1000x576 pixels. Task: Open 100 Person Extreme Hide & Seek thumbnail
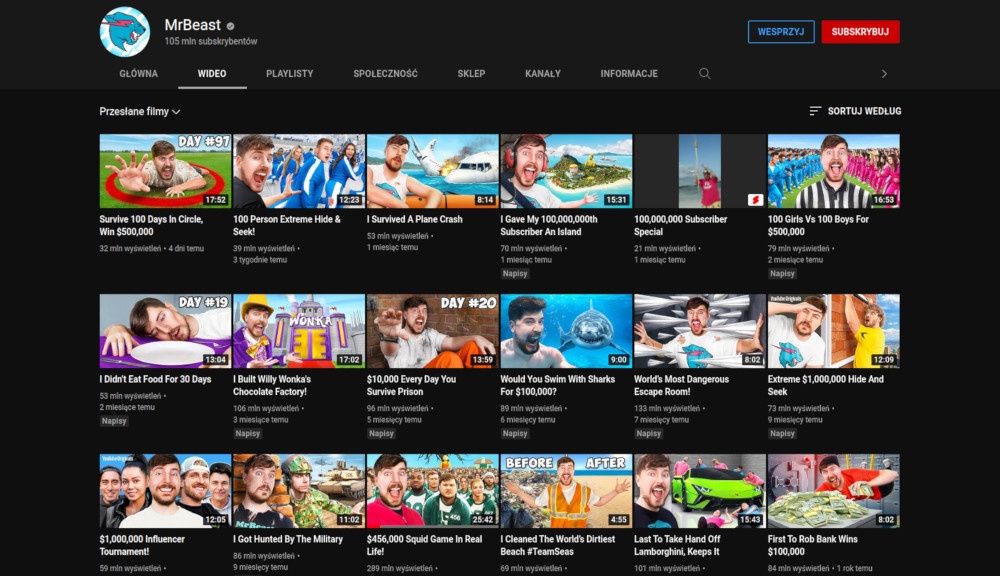pos(299,171)
